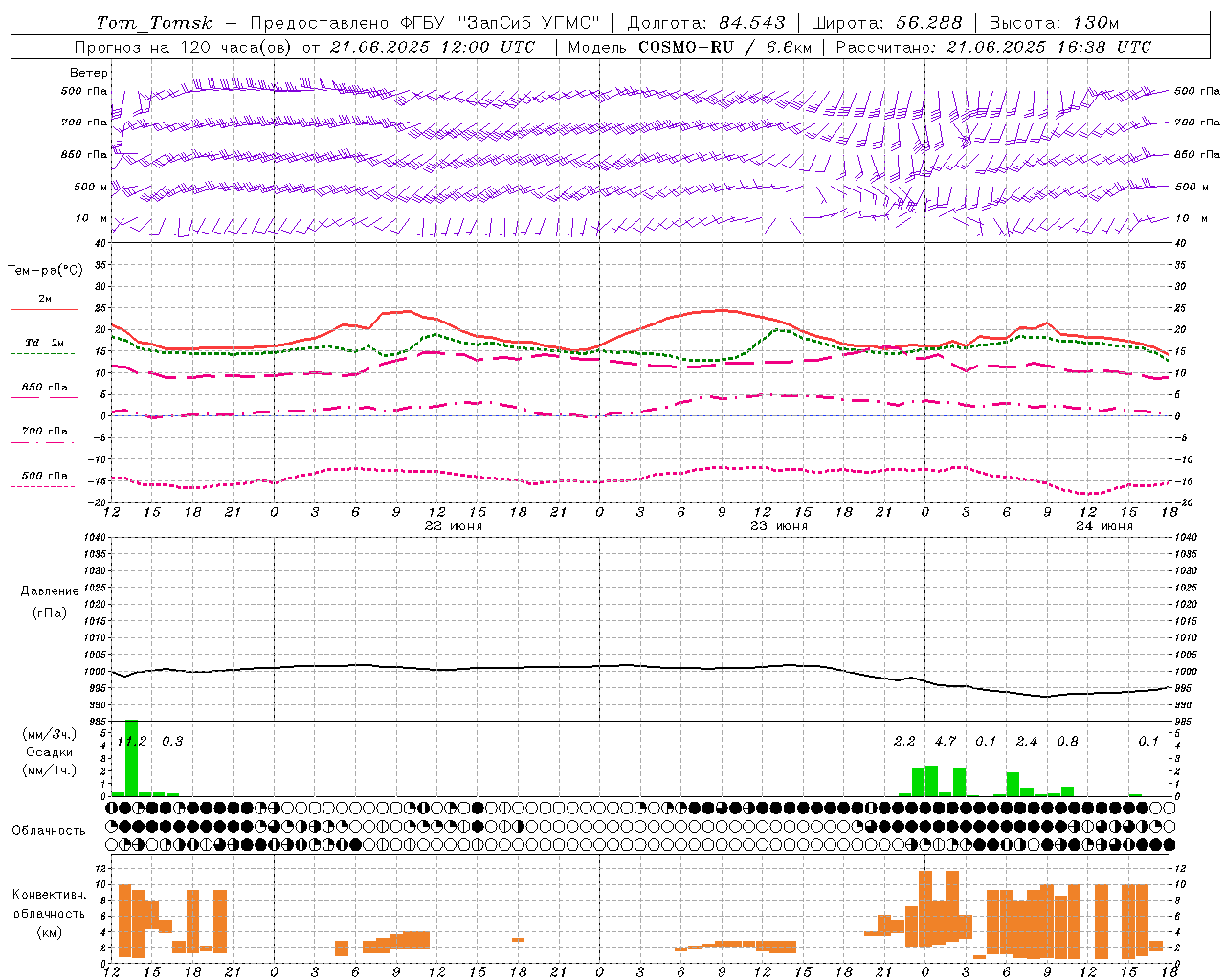Click the Высота: 130м field
This screenshot has height=980, width=1225.
1054,23
